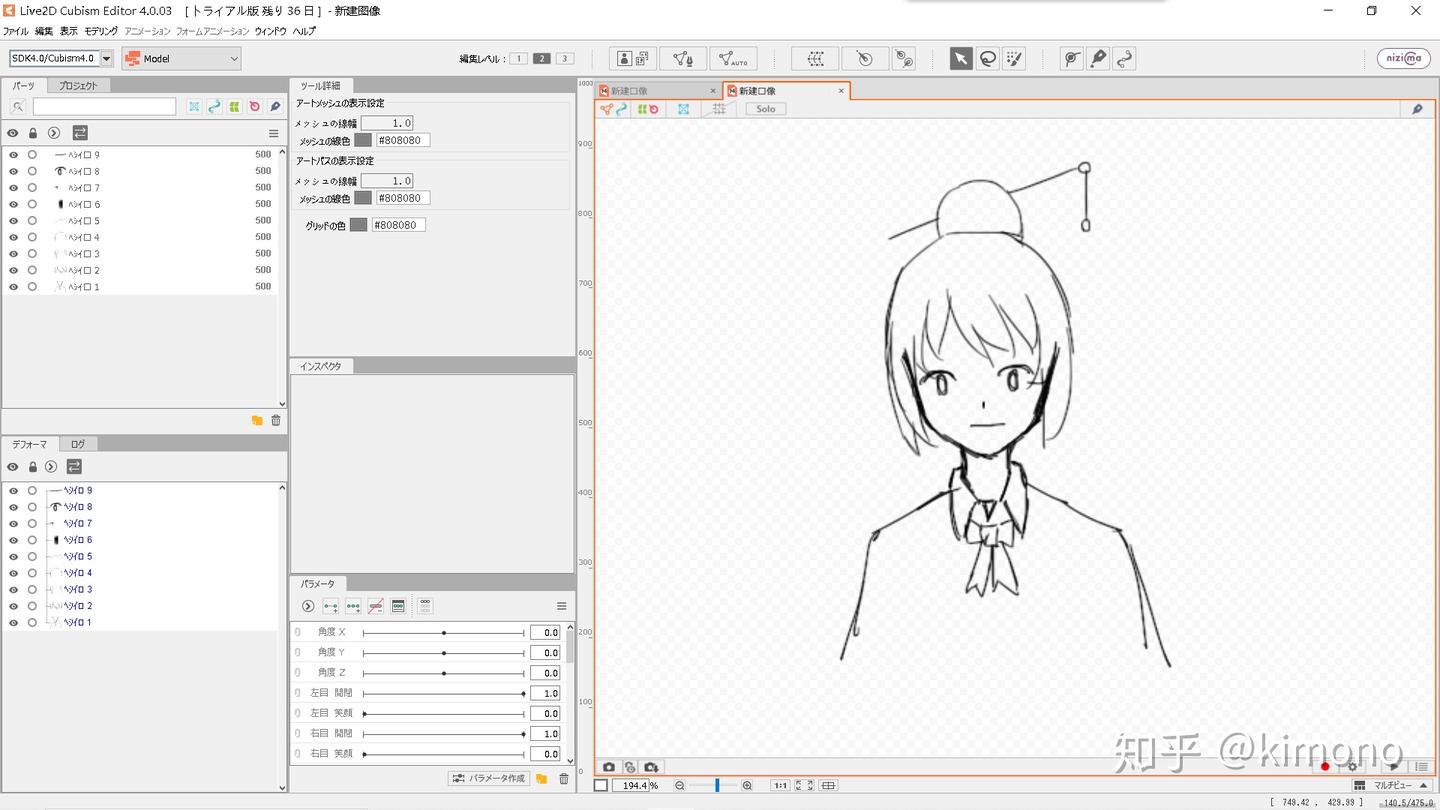Set edit level to 3
Image resolution: width=1440 pixels, height=810 pixels.
click(565, 59)
